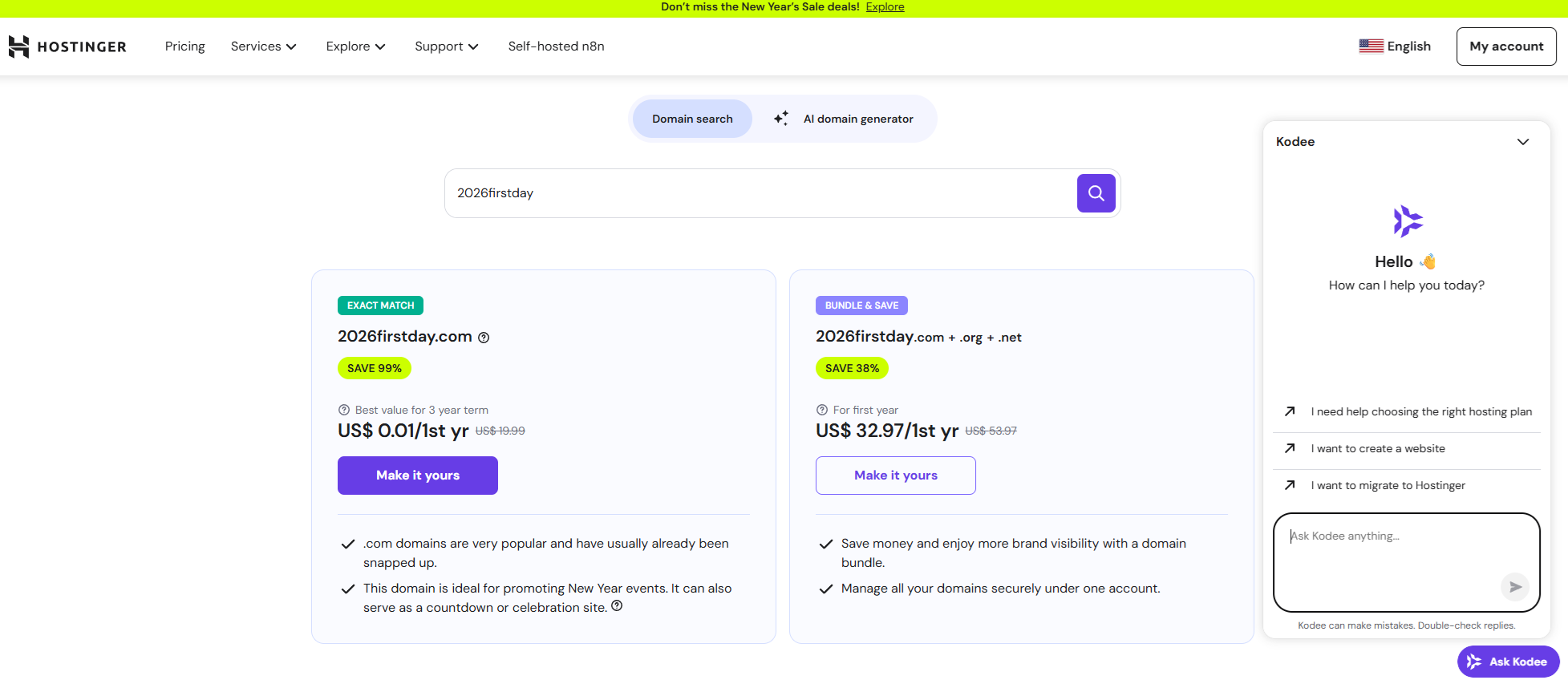This screenshot has width=1568, height=680.
Task: Click the Explore link in the sale banner
Action: (x=885, y=6)
